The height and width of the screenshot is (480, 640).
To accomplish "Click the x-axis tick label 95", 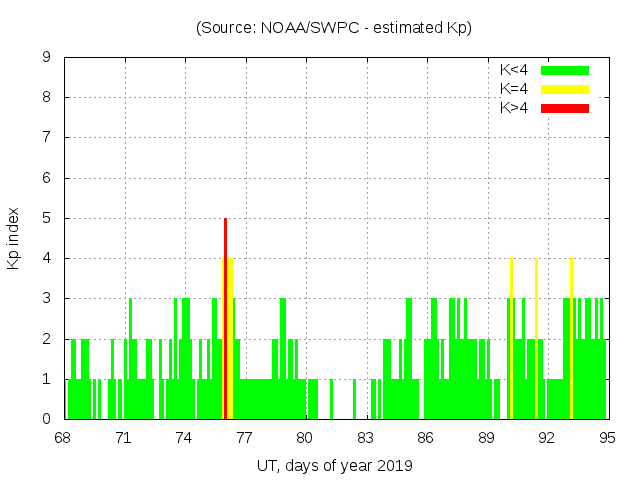I will tap(607, 438).
